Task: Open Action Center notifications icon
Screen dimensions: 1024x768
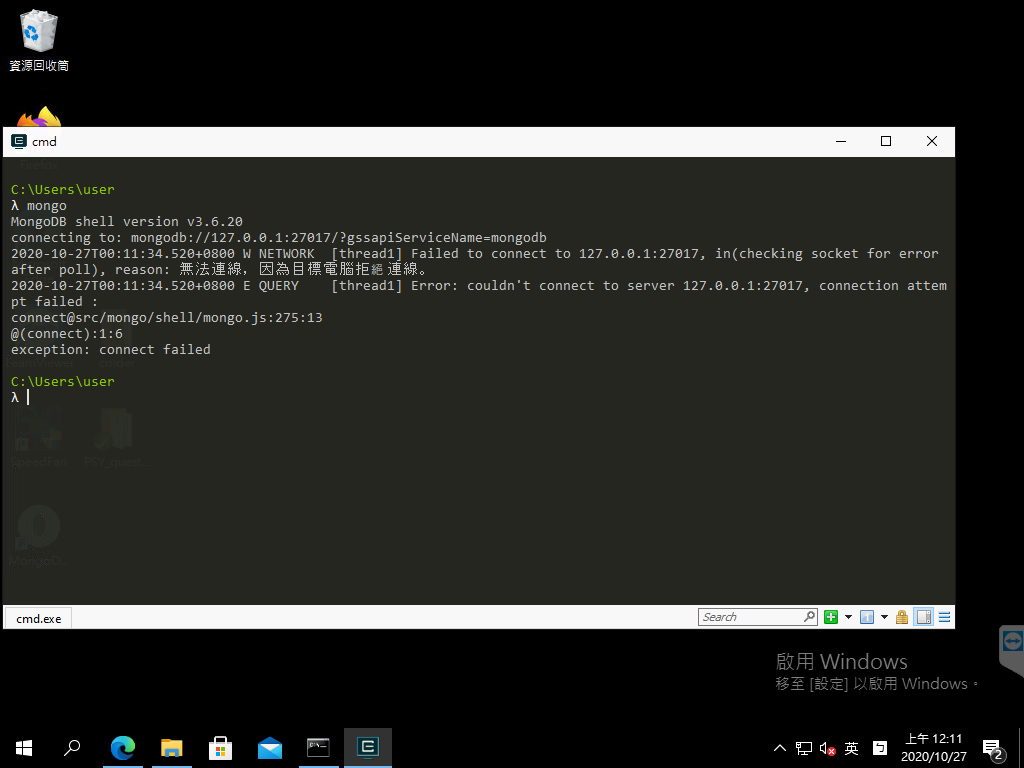Action: [993, 748]
